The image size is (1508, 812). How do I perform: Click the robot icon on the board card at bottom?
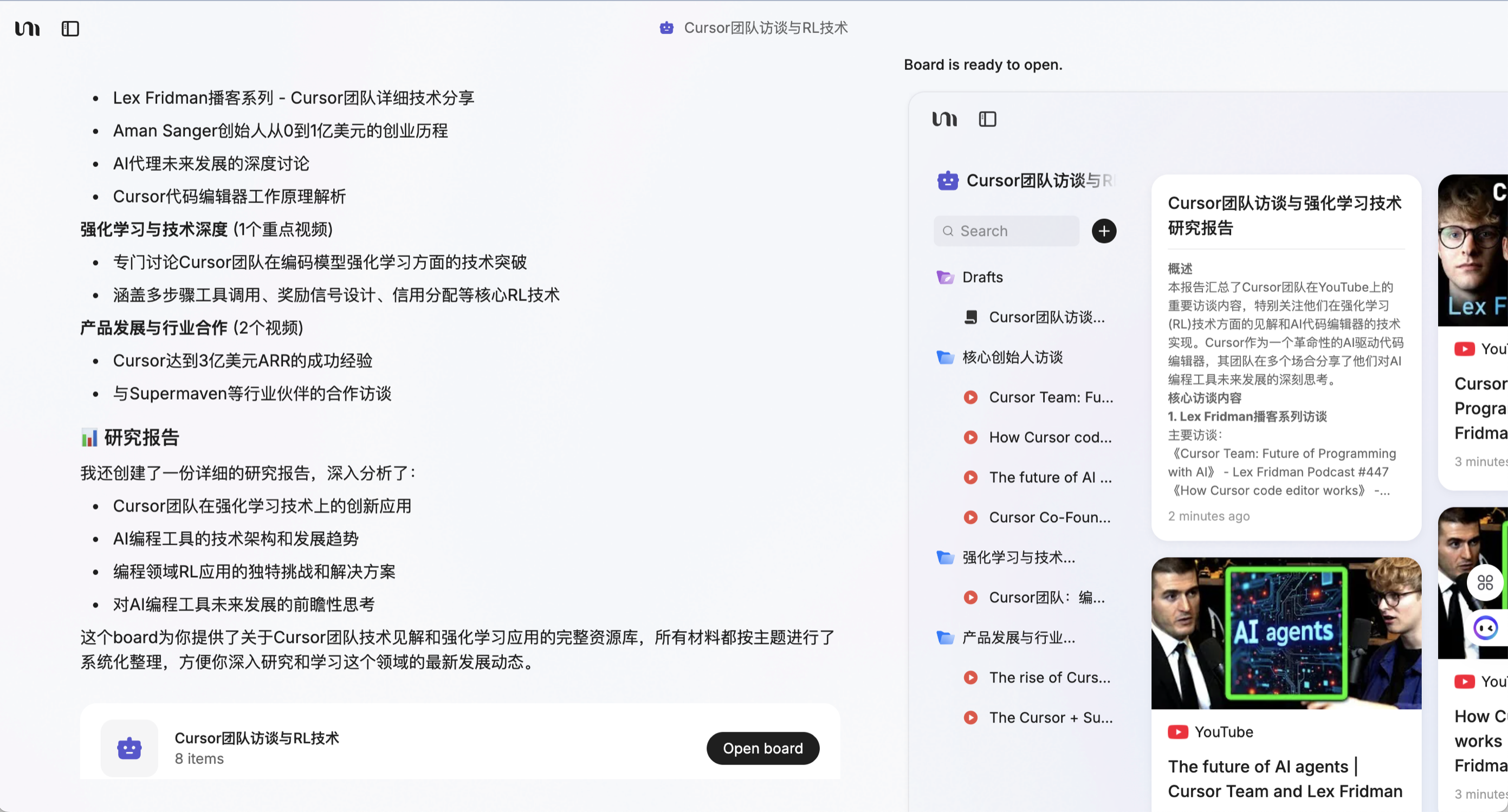(130, 748)
